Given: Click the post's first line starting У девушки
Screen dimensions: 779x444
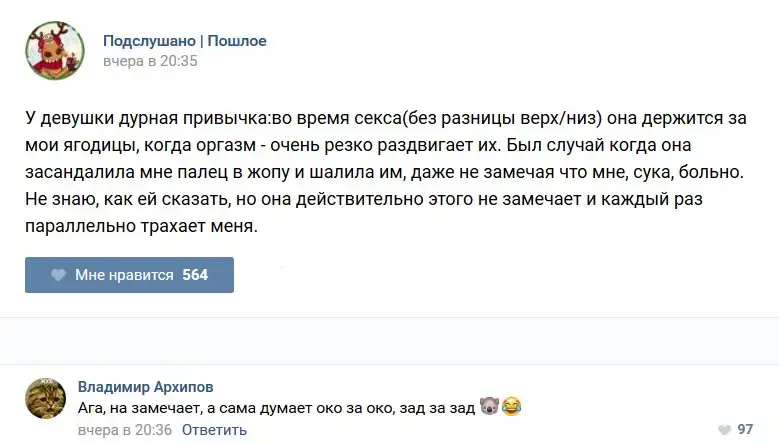Looking at the screenshot, I should pos(386,117).
